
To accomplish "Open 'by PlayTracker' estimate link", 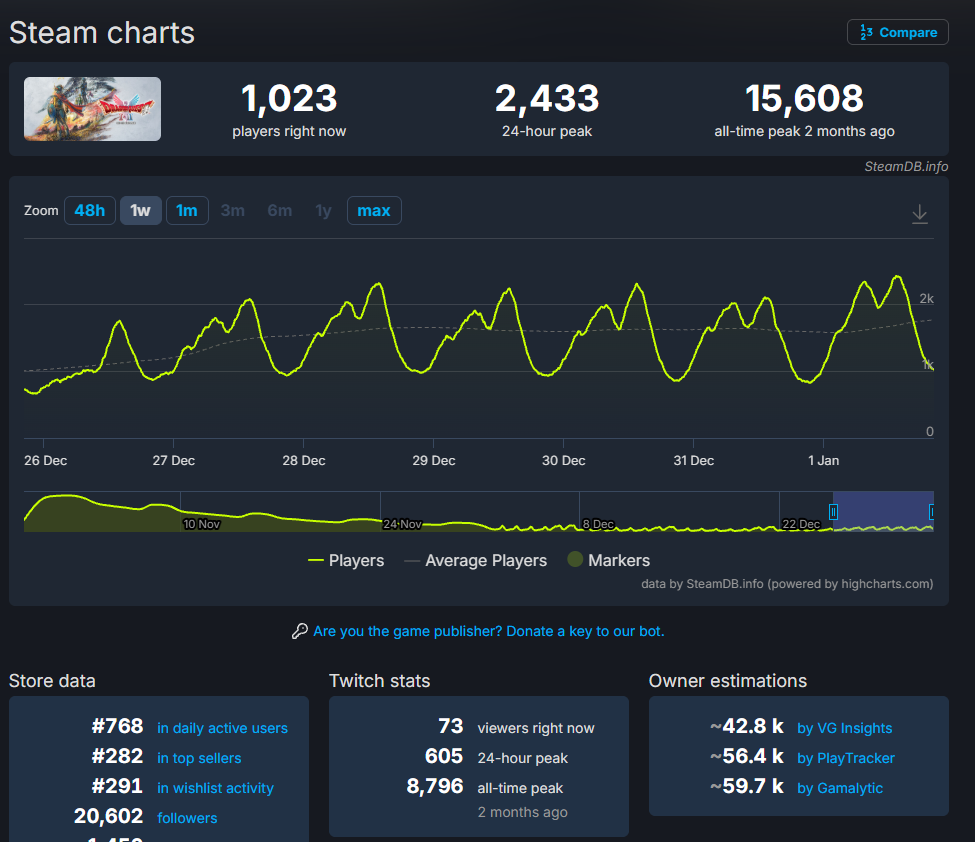I will point(846,758).
